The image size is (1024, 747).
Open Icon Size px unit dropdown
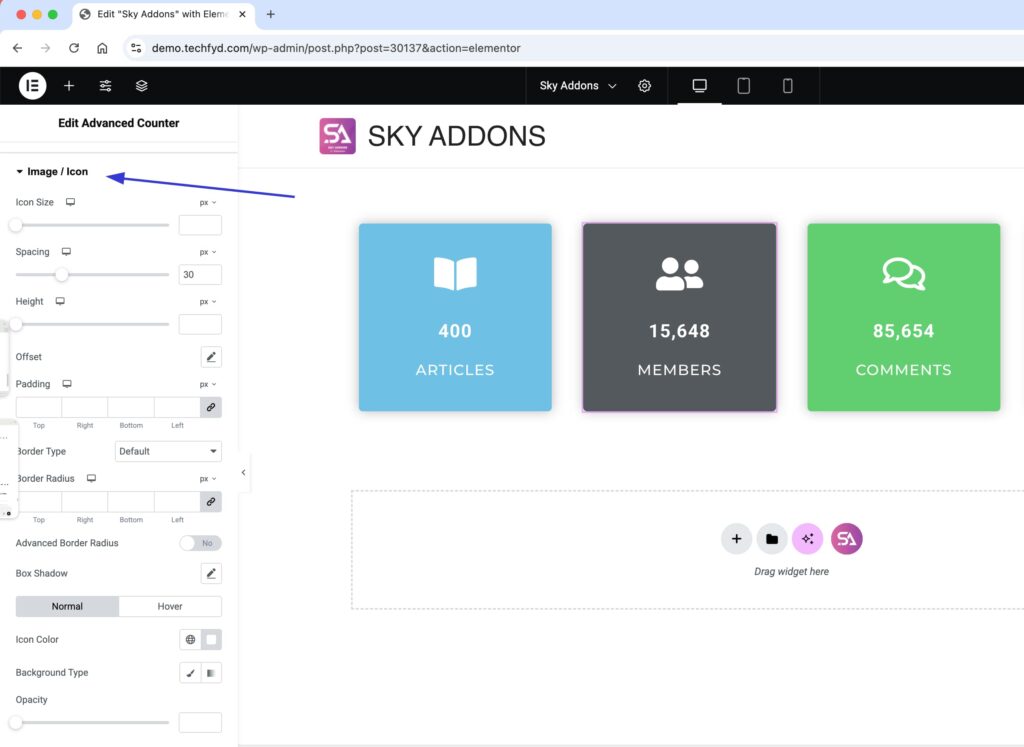coord(208,202)
